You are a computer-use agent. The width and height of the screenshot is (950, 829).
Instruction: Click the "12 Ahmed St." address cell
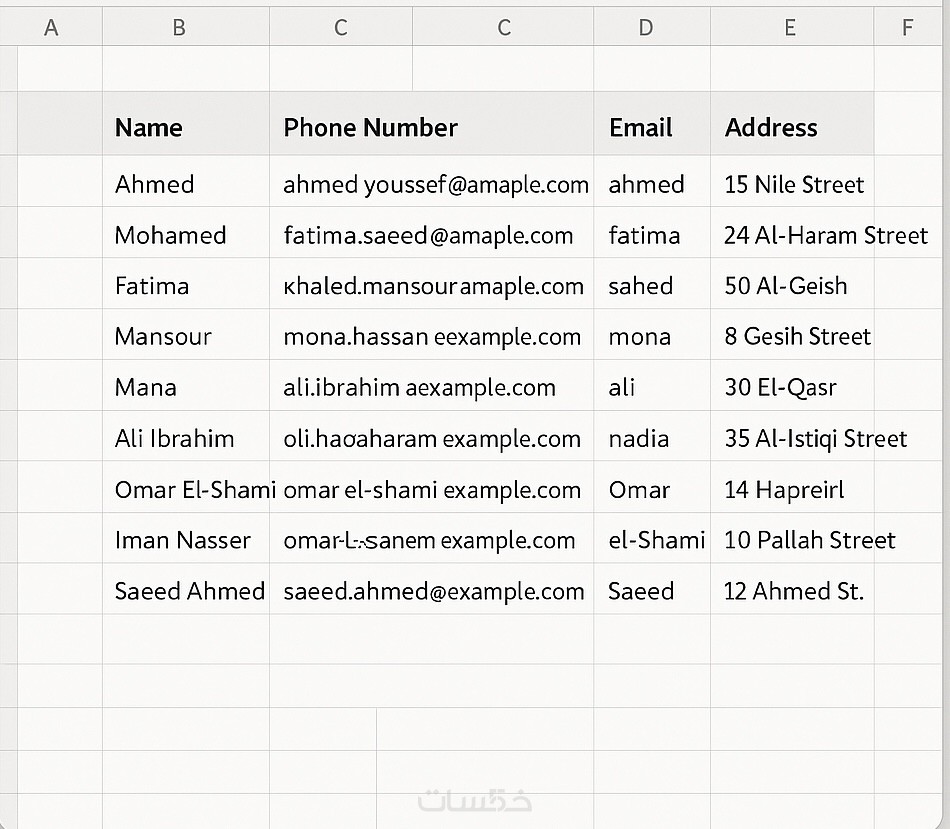tap(794, 592)
